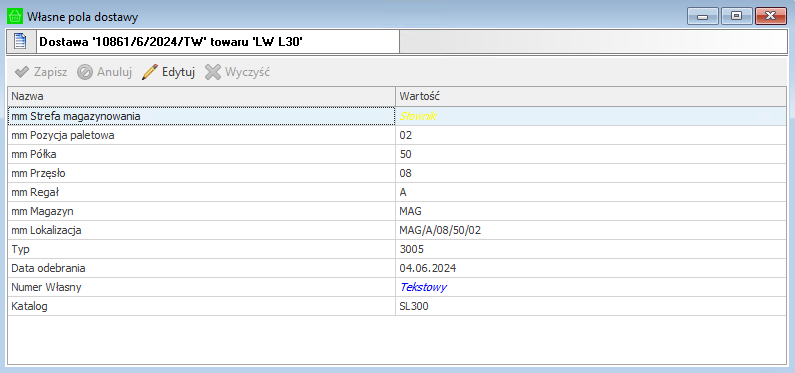Click the Anuluj button label

115,72
